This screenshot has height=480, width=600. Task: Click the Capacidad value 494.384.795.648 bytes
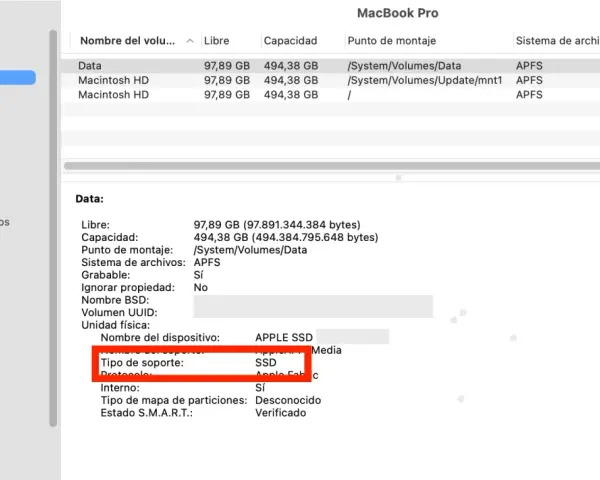(286, 237)
